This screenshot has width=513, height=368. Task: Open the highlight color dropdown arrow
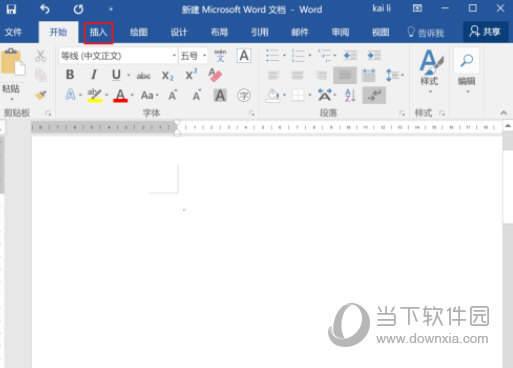click(107, 95)
